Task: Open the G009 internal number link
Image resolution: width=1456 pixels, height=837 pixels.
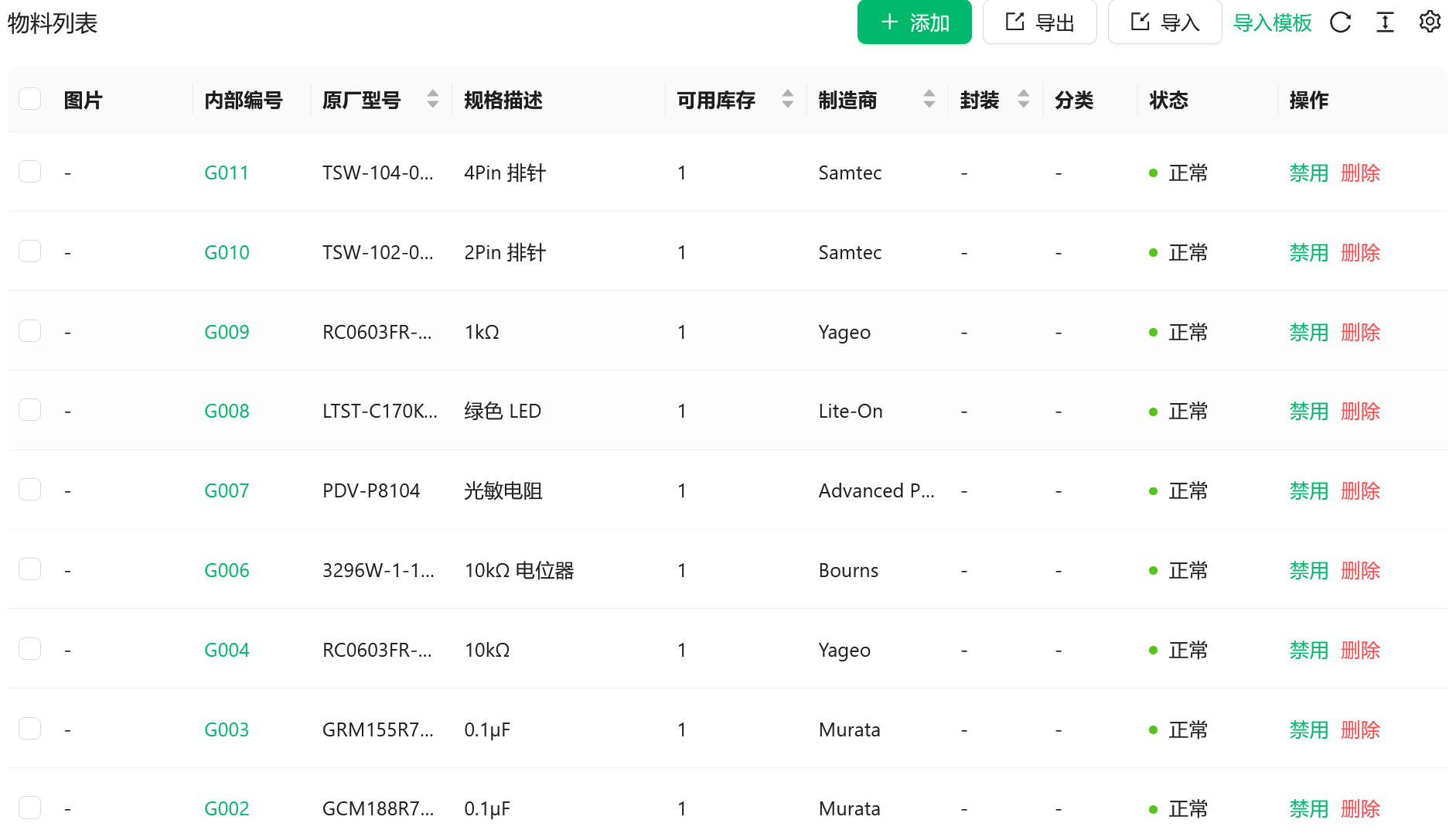Action: pos(227,332)
